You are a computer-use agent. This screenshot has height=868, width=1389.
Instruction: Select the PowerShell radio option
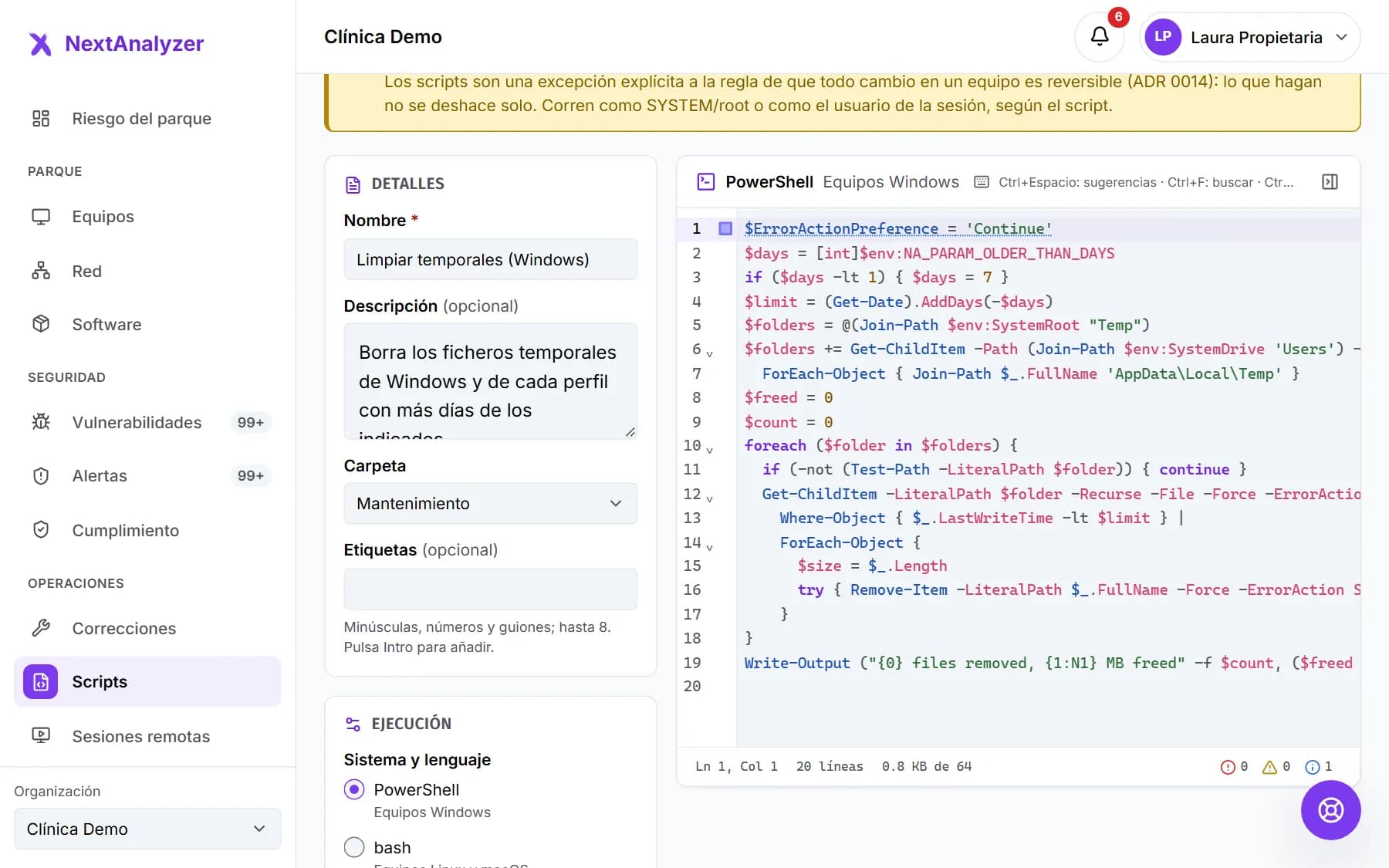354,789
